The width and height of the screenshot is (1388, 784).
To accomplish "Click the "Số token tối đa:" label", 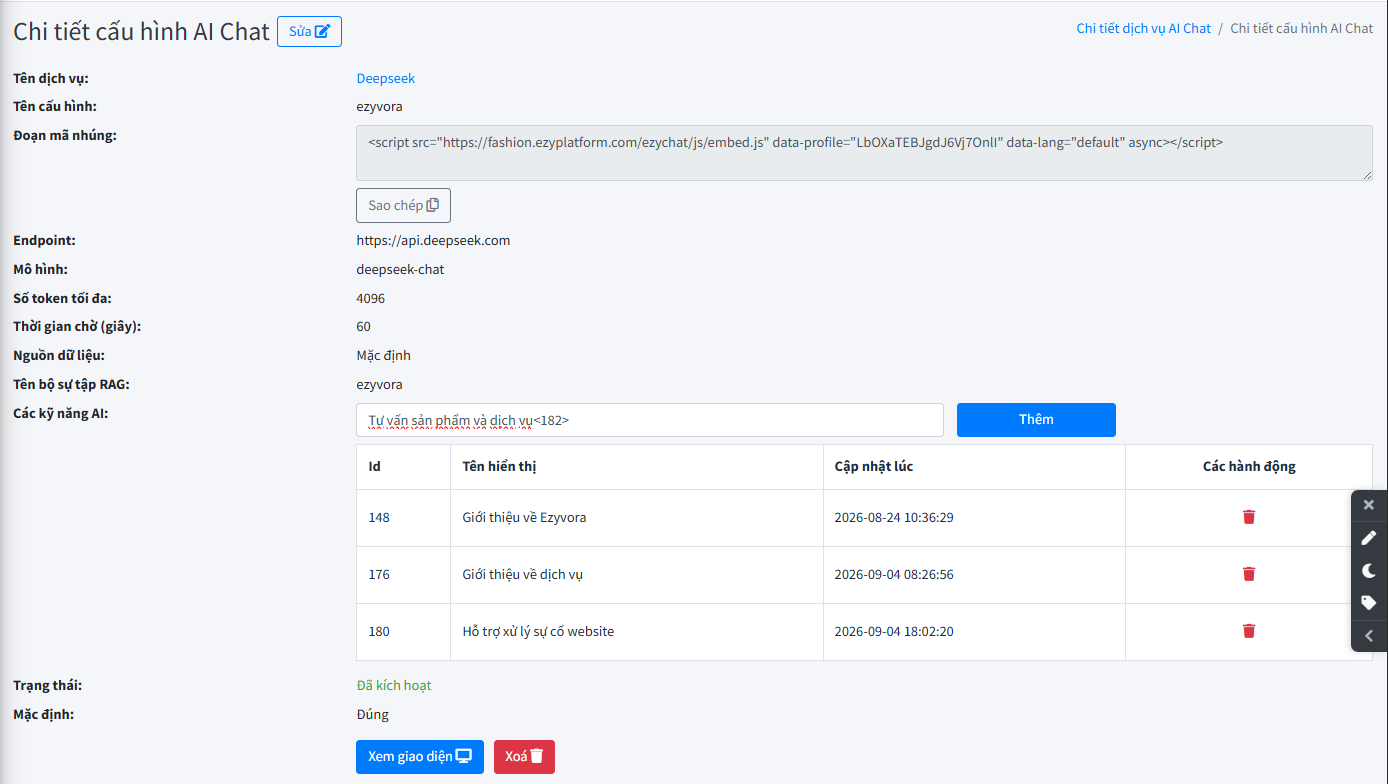I will pos(62,298).
